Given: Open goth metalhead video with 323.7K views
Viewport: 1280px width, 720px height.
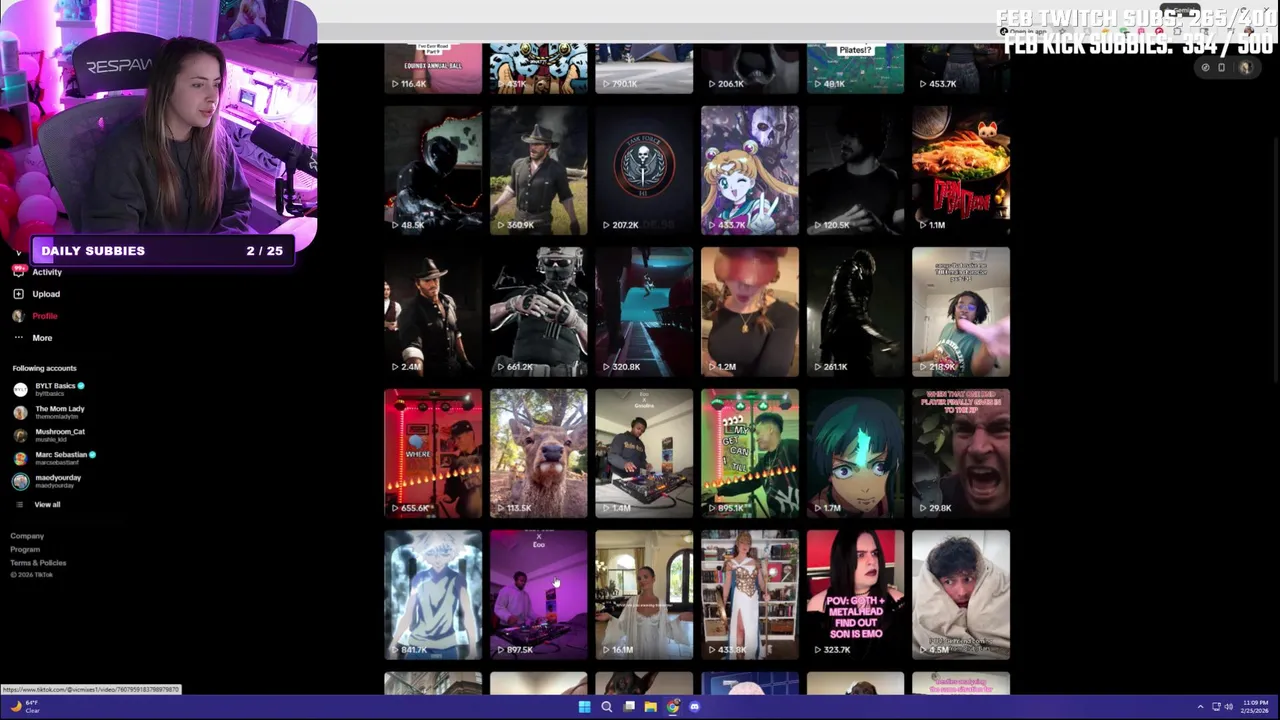Looking at the screenshot, I should 855,595.
